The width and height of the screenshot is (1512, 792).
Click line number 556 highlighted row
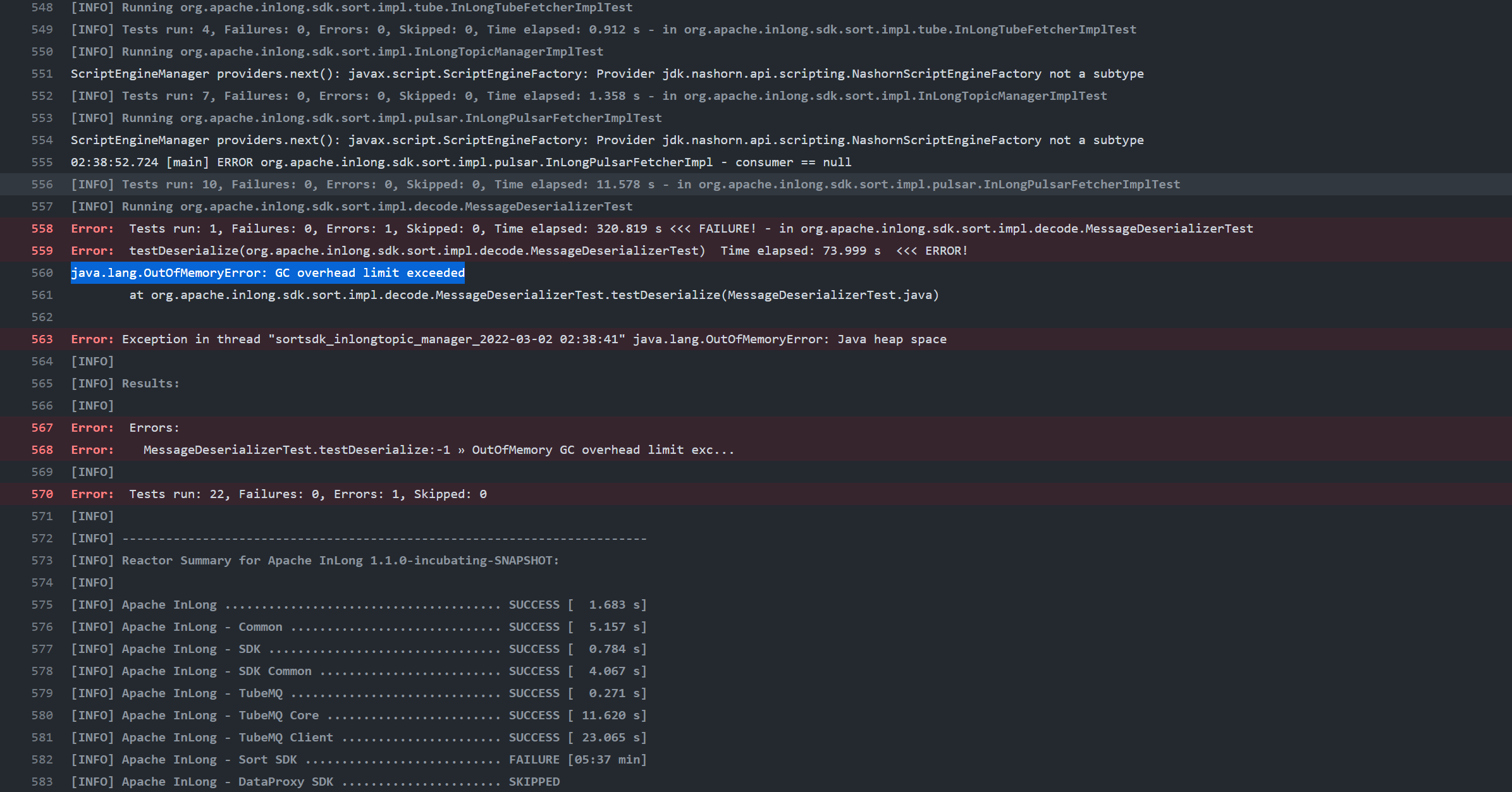[x=42, y=185]
